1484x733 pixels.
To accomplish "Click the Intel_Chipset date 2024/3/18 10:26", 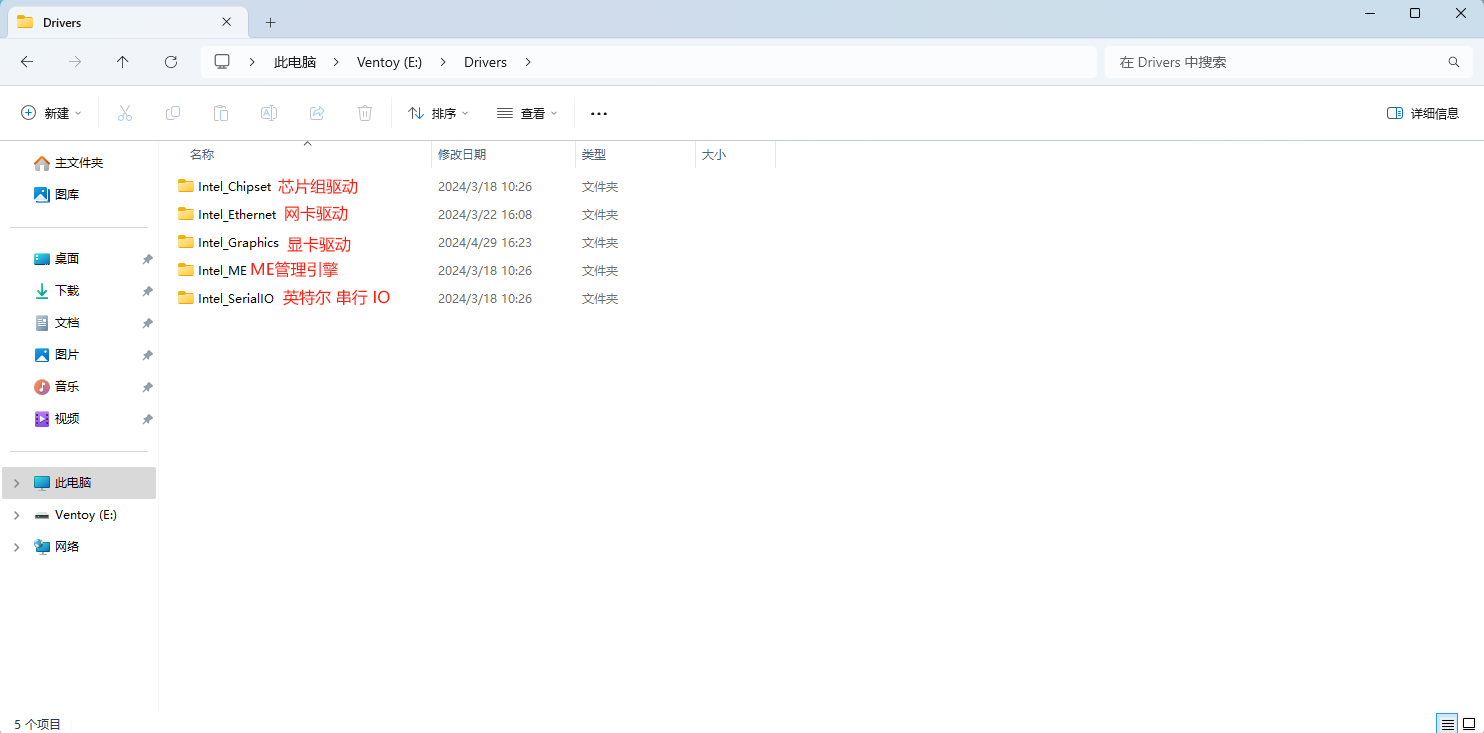I will [485, 187].
